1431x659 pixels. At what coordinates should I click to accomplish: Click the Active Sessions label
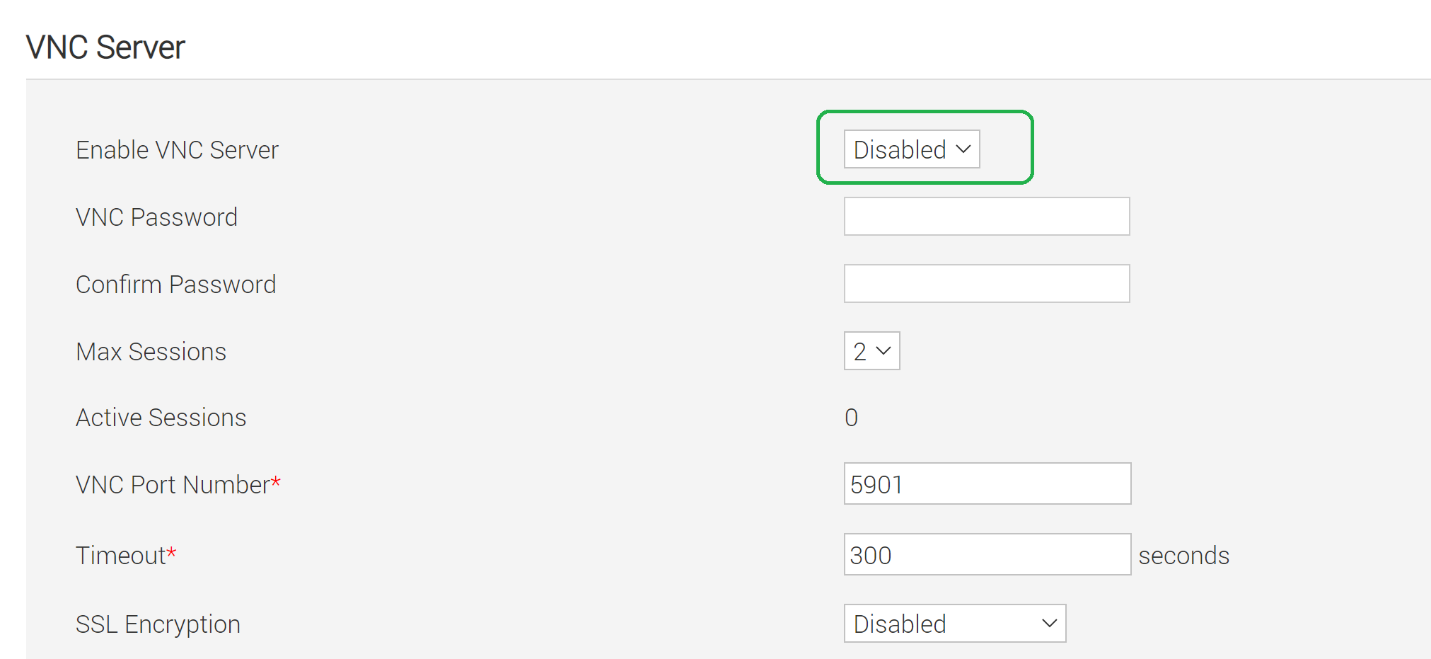click(161, 417)
